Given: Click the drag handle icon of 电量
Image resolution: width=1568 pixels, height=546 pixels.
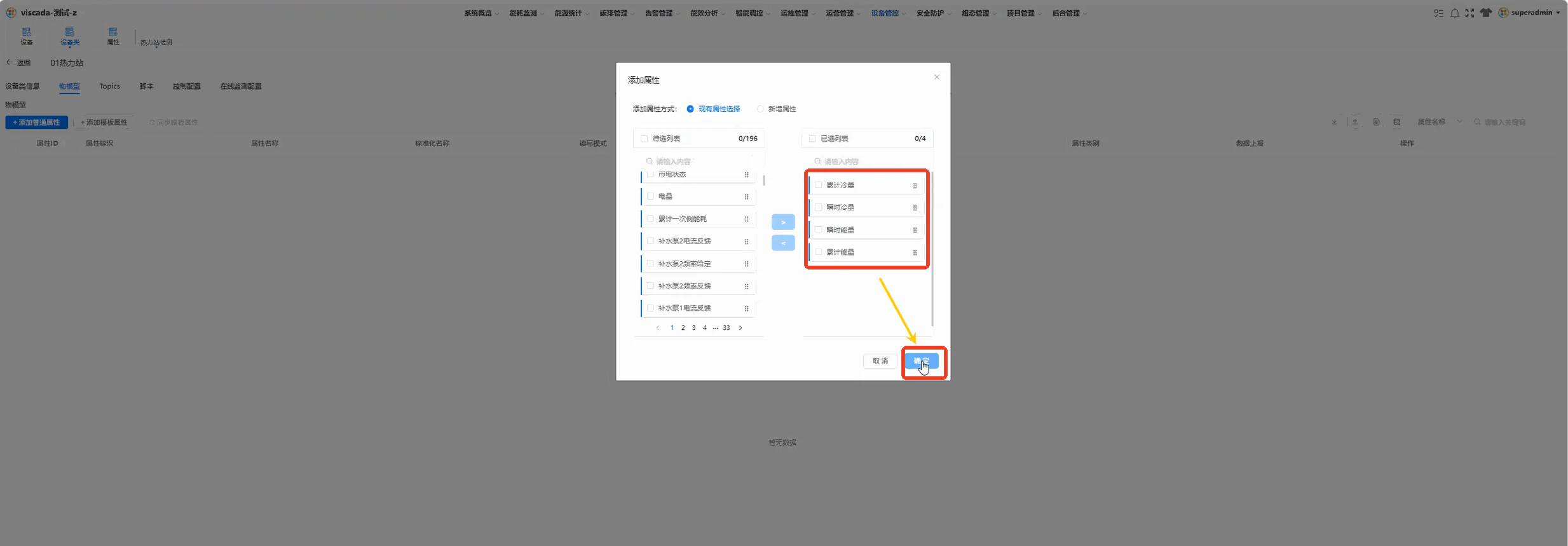Looking at the screenshot, I should point(746,197).
